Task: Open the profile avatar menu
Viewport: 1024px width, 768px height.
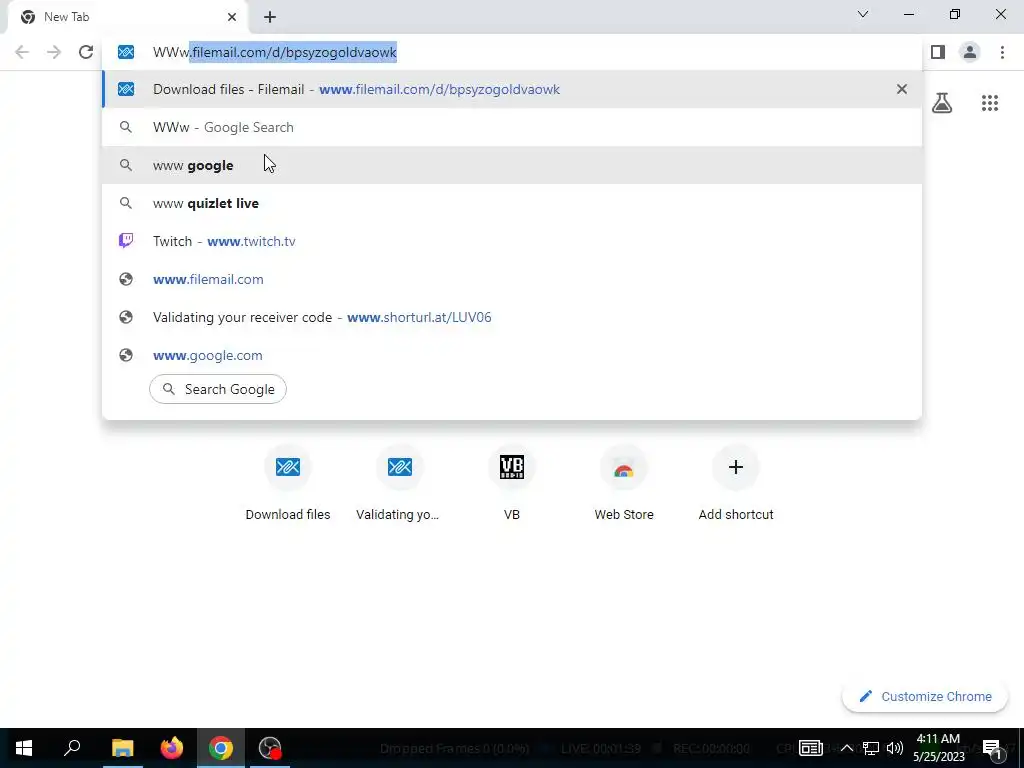Action: tap(970, 52)
